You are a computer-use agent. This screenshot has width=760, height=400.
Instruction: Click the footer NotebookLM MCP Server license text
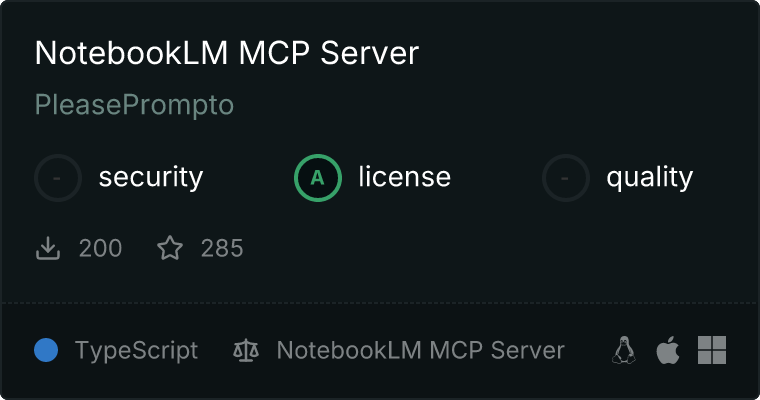(x=421, y=350)
